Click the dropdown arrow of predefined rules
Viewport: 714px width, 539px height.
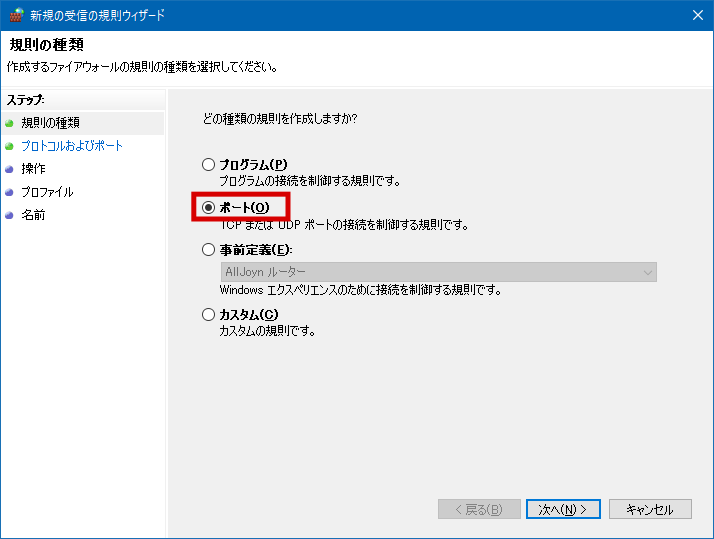pos(647,272)
